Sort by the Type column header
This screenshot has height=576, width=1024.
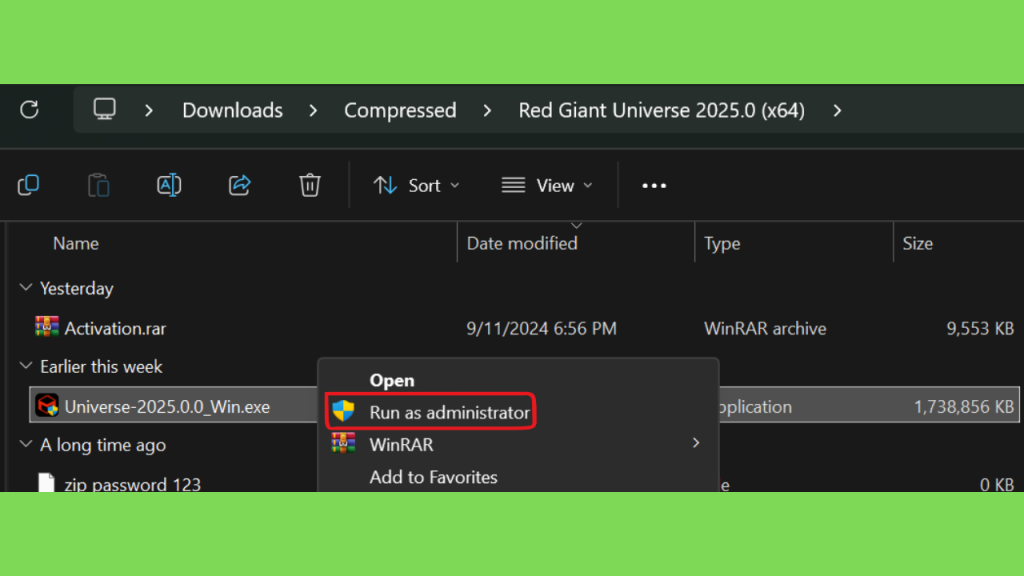(722, 244)
